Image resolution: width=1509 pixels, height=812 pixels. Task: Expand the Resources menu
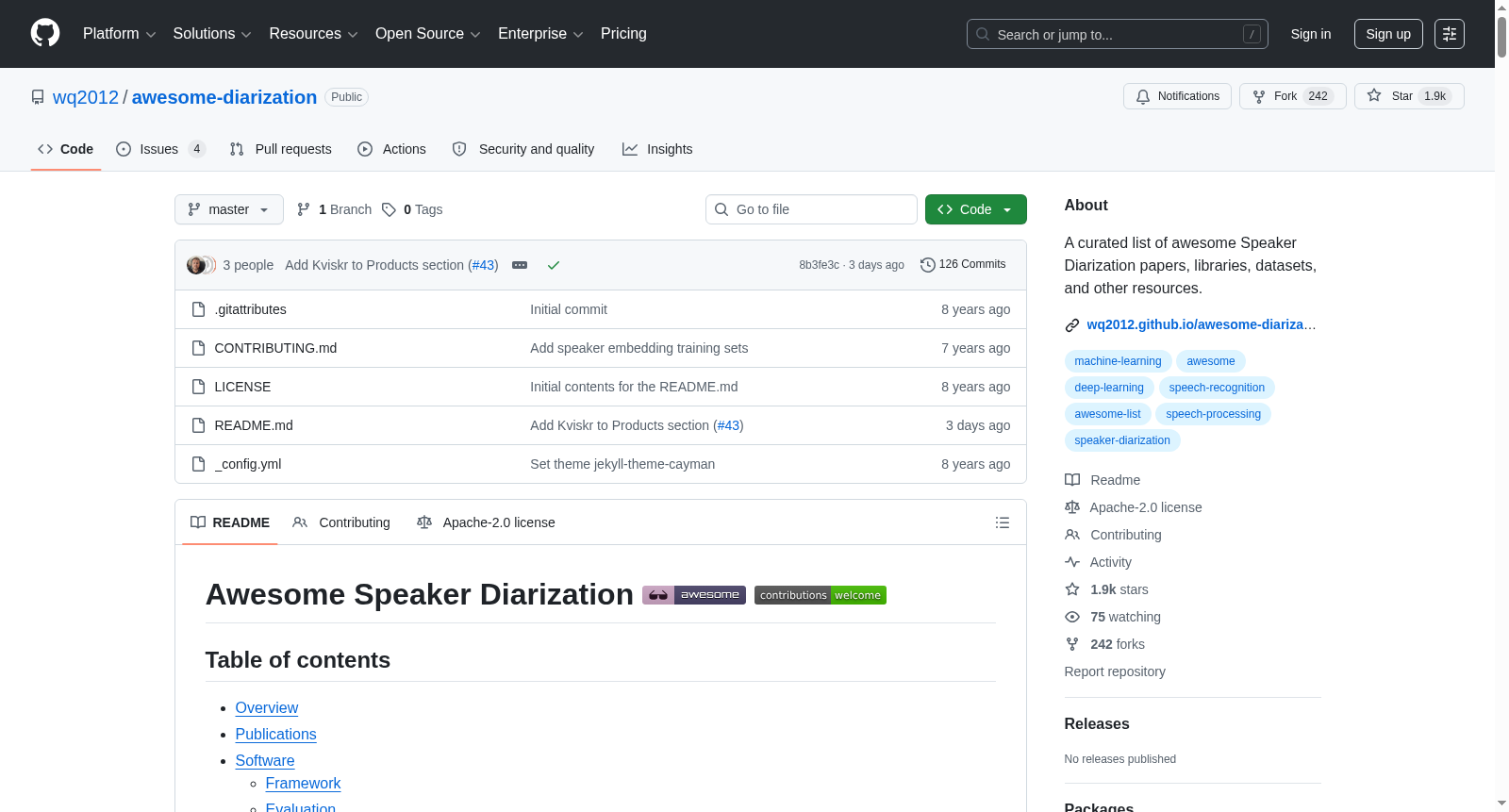313,34
